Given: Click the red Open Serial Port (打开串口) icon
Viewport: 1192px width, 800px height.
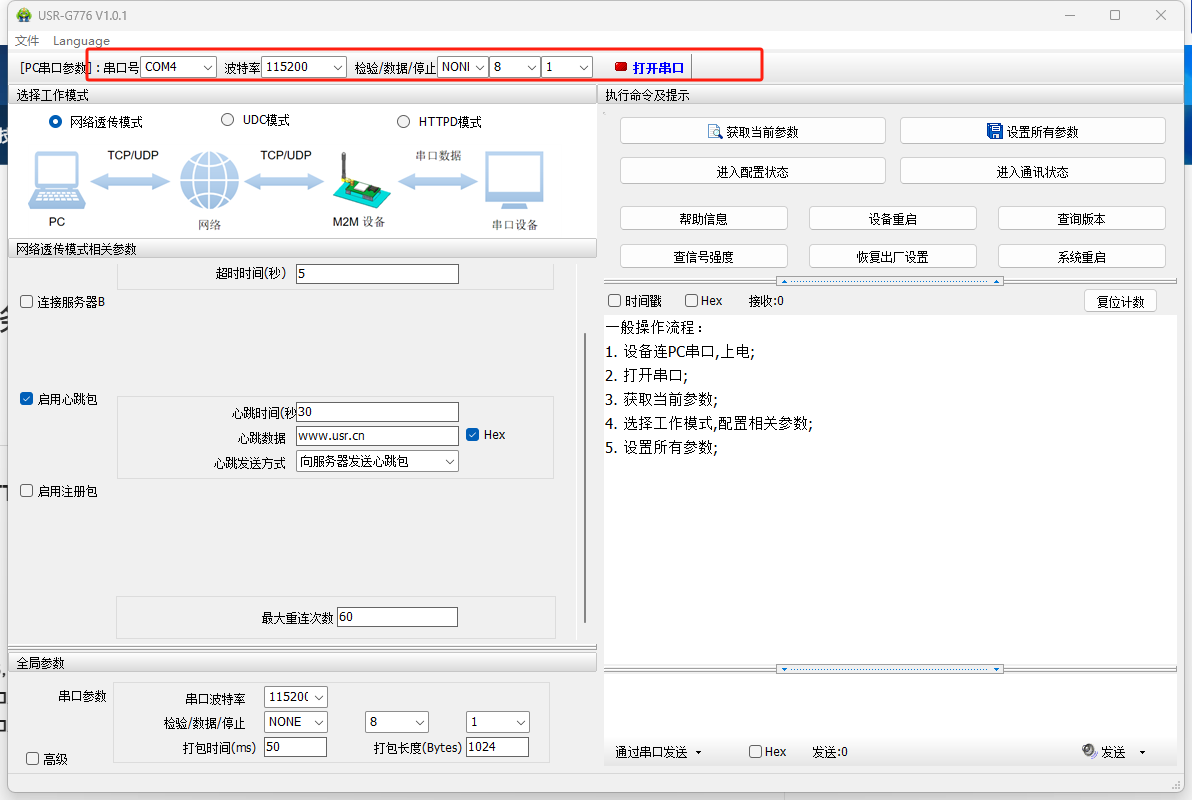Looking at the screenshot, I should coord(621,67).
